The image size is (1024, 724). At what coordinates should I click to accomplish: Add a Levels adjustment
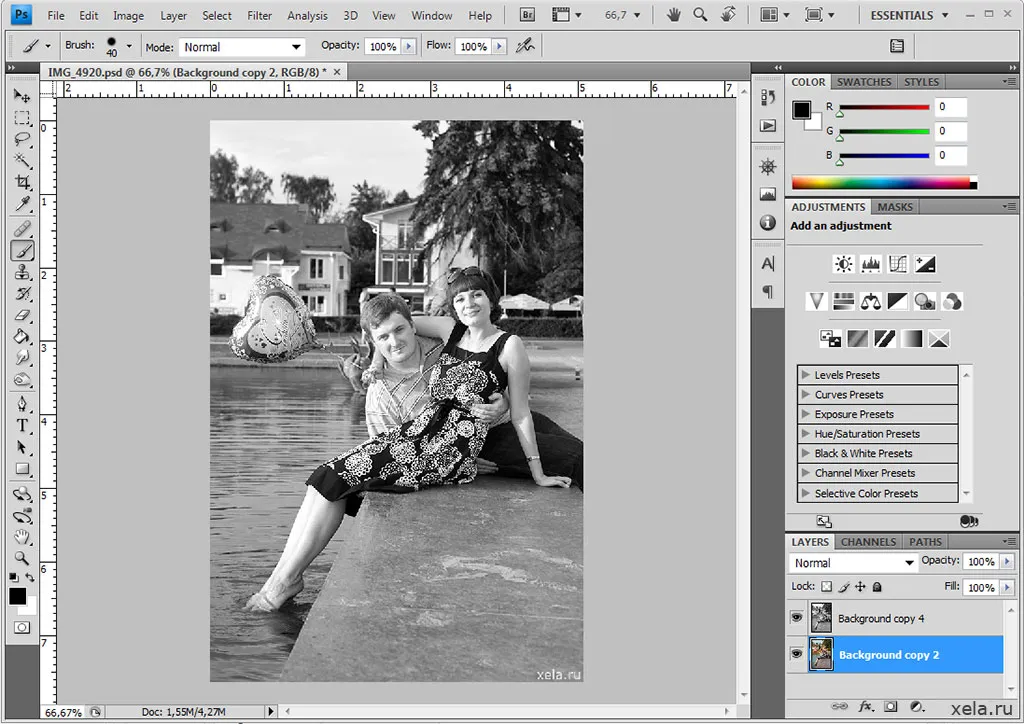(x=871, y=264)
